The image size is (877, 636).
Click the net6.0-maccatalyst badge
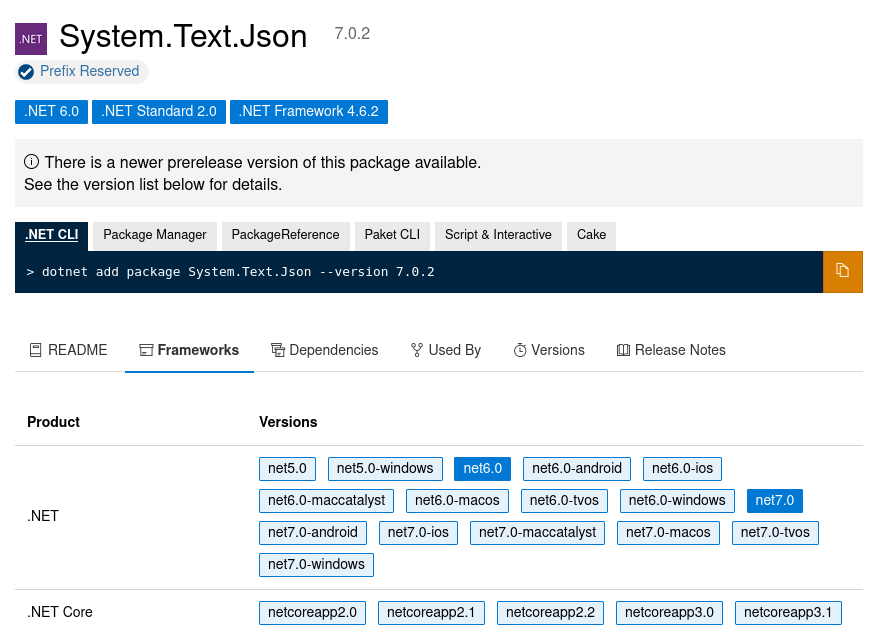click(x=327, y=501)
